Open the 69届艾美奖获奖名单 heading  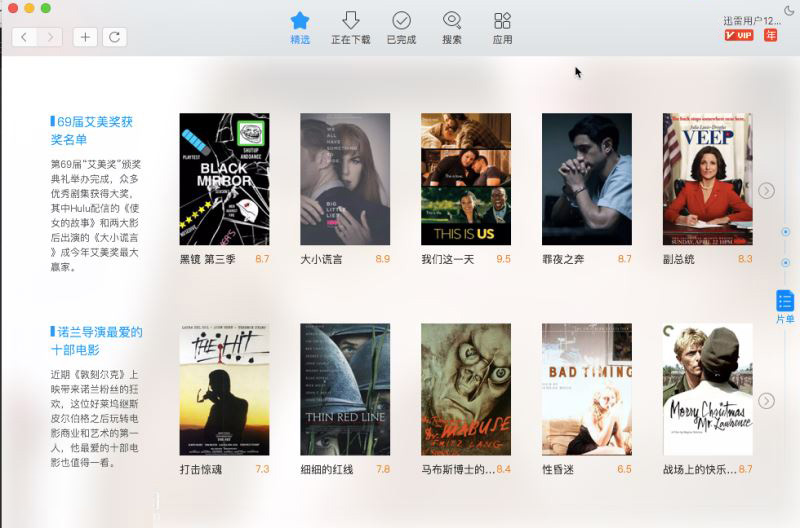tap(92, 131)
